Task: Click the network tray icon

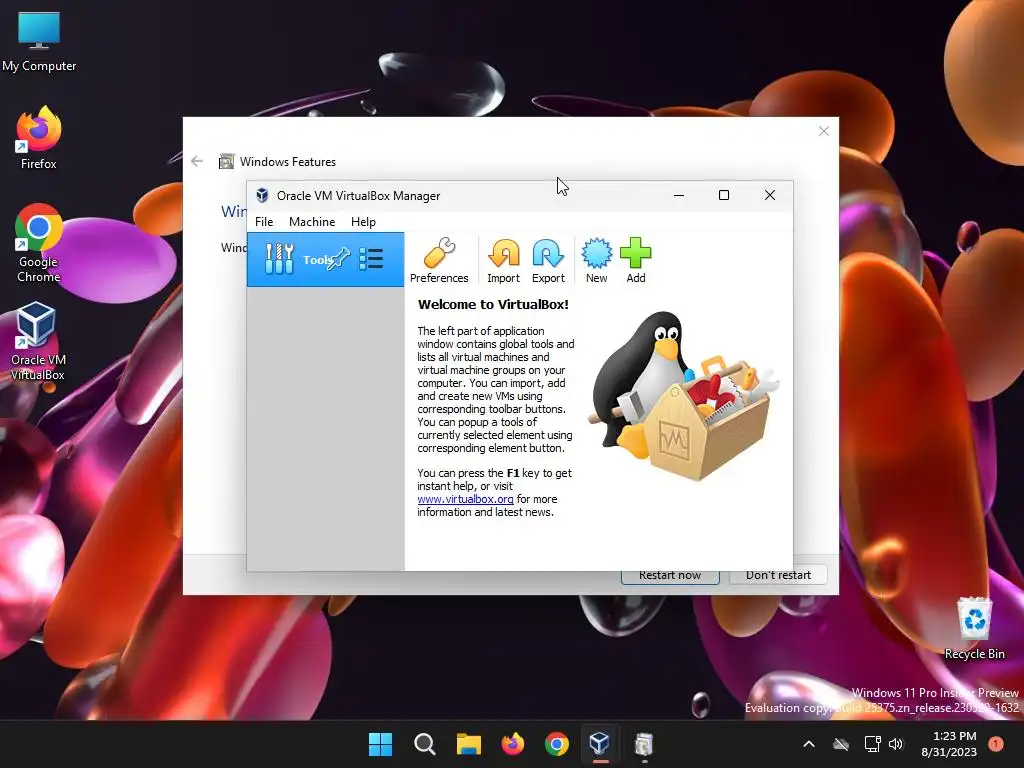Action: point(872,744)
